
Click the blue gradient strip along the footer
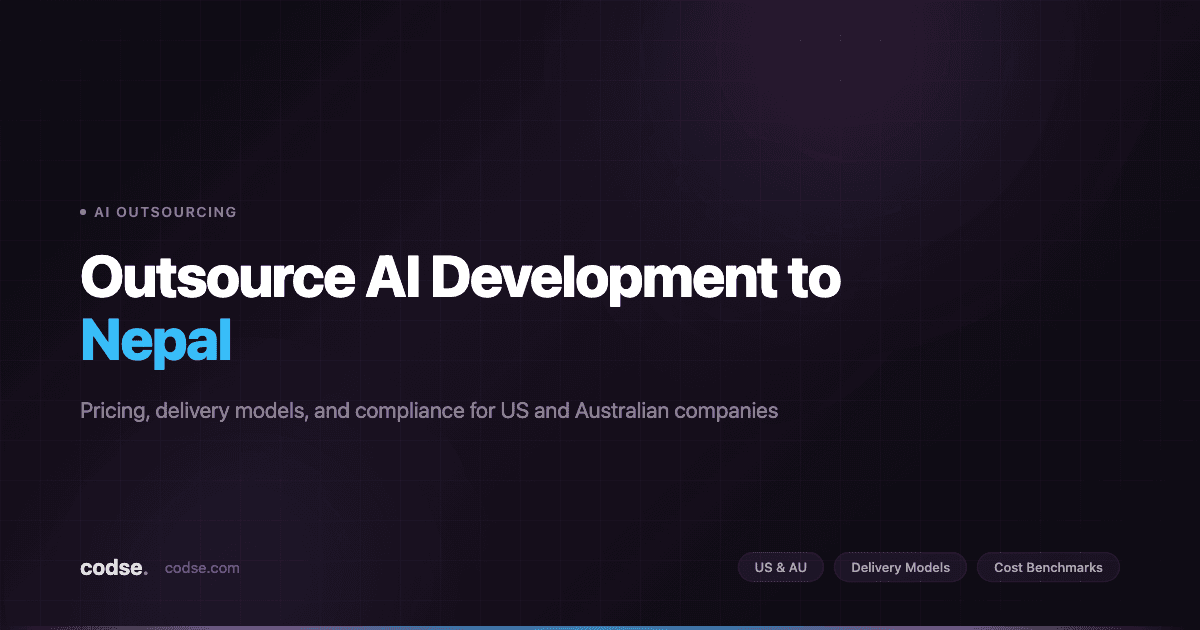tap(600, 625)
